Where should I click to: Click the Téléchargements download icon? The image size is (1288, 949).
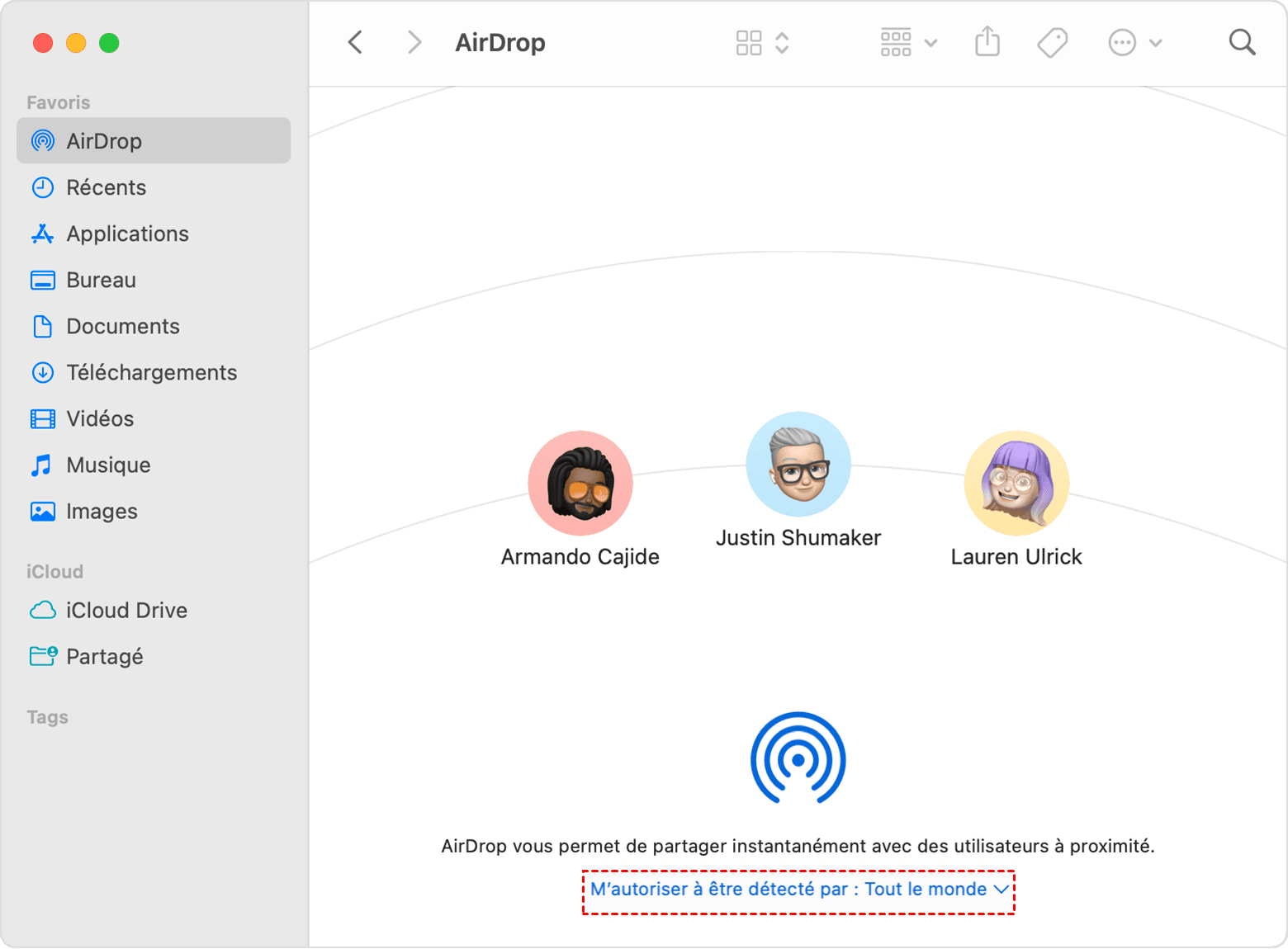pyautogui.click(x=43, y=372)
